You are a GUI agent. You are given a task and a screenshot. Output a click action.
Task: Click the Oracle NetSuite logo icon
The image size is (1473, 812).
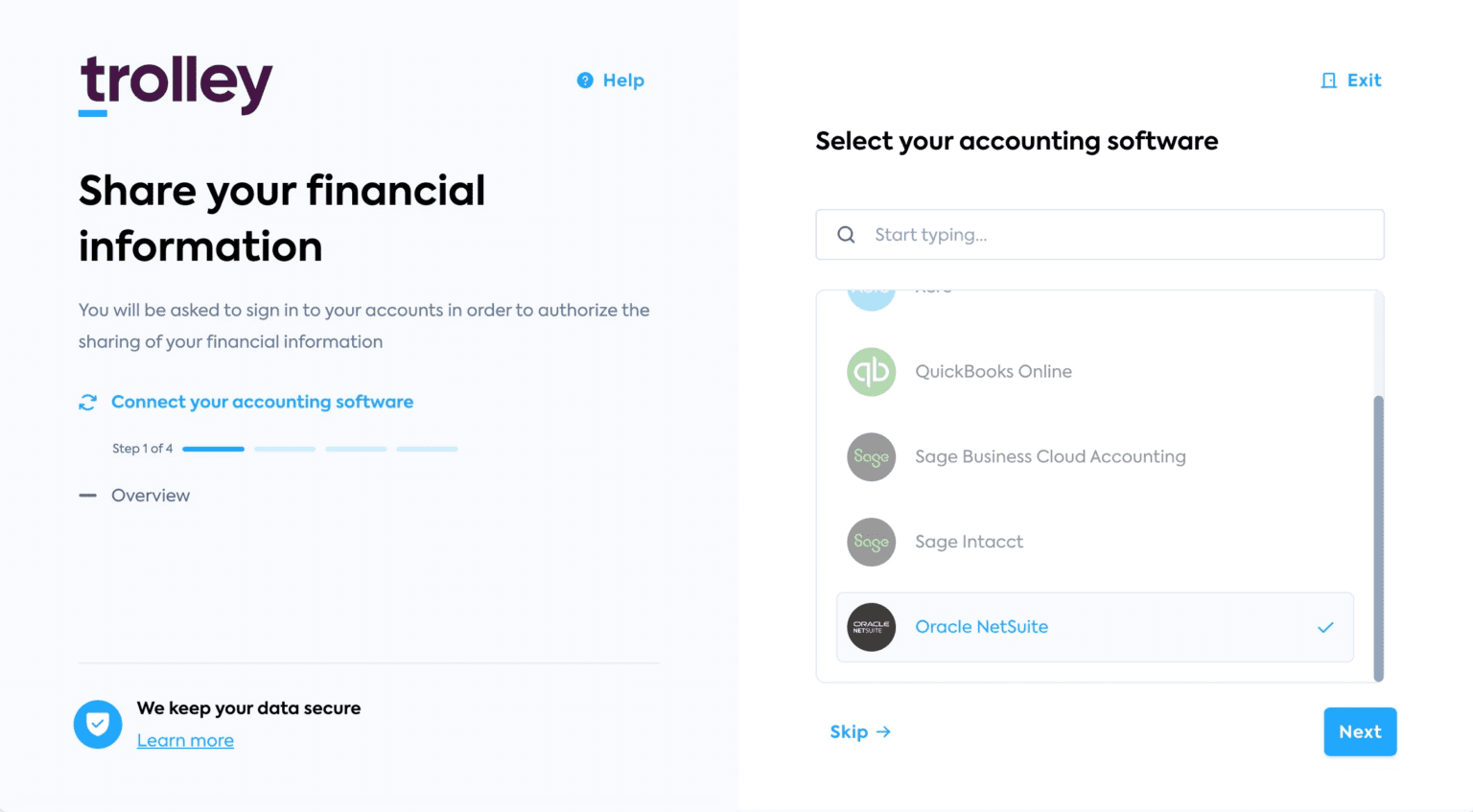click(x=871, y=628)
